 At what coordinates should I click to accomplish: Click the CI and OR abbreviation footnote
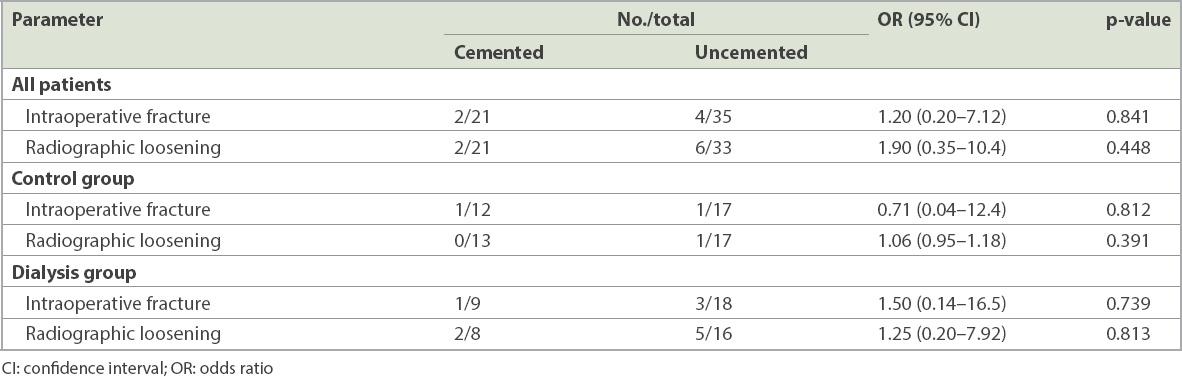[x=138, y=368]
